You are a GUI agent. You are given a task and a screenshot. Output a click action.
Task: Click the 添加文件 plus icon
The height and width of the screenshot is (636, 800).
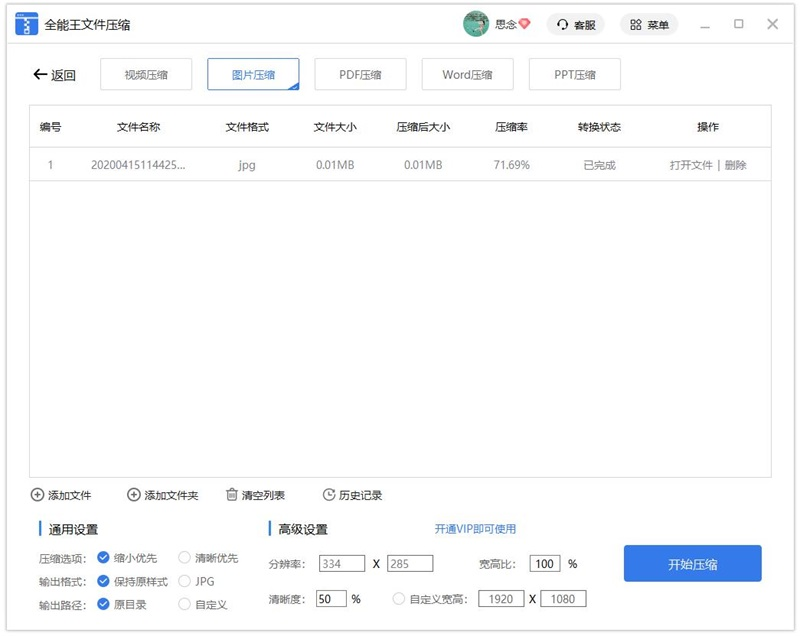[38, 495]
